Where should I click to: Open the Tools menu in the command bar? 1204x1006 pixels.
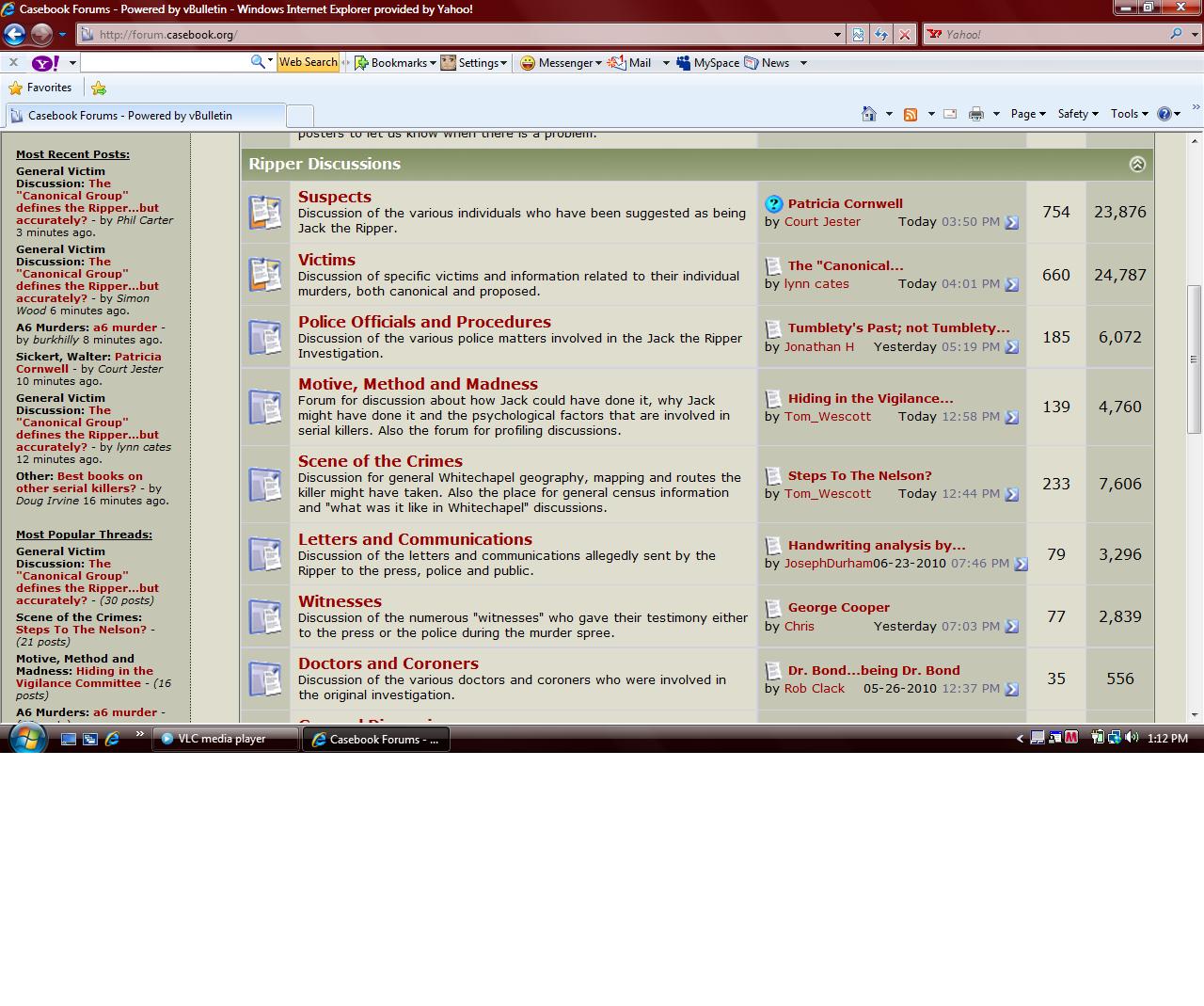[1129, 114]
